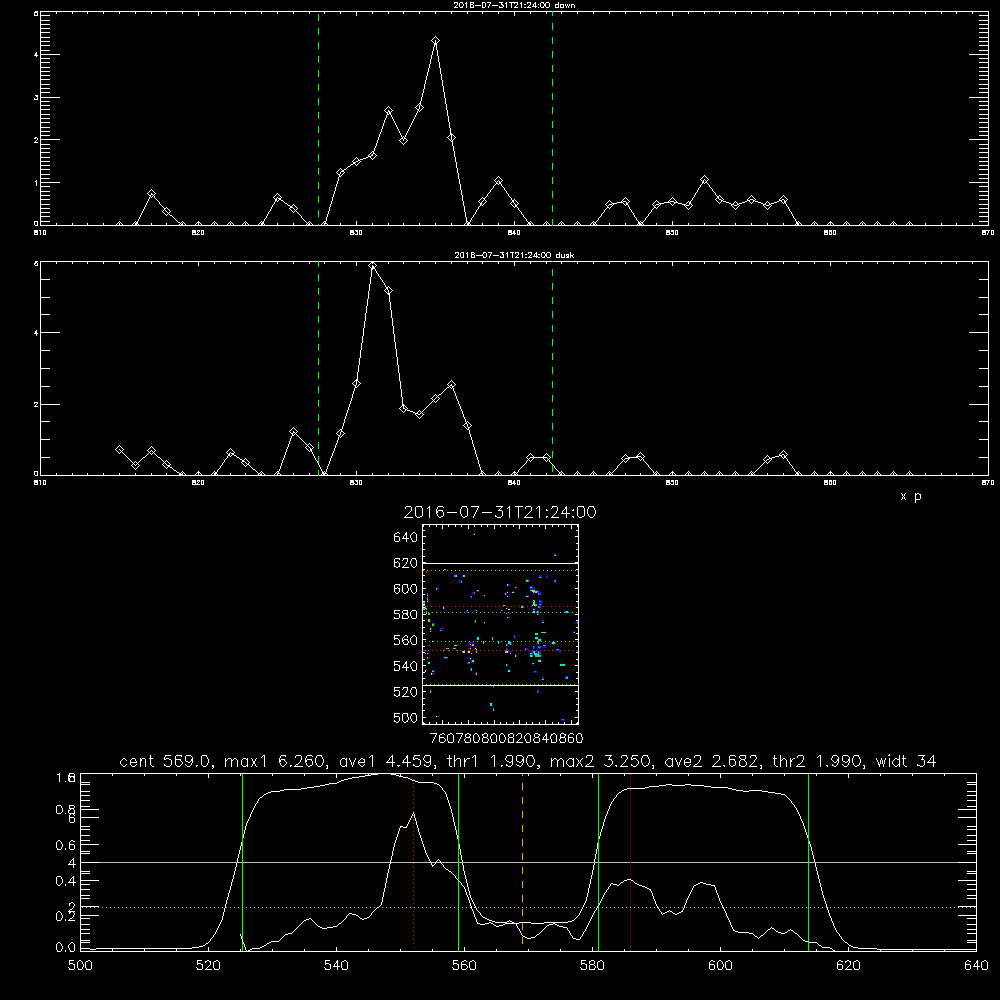This screenshot has height=1000, width=1000.
Task: Click the red dotted line near 586 in bottom plot
Action: [x=631, y=861]
